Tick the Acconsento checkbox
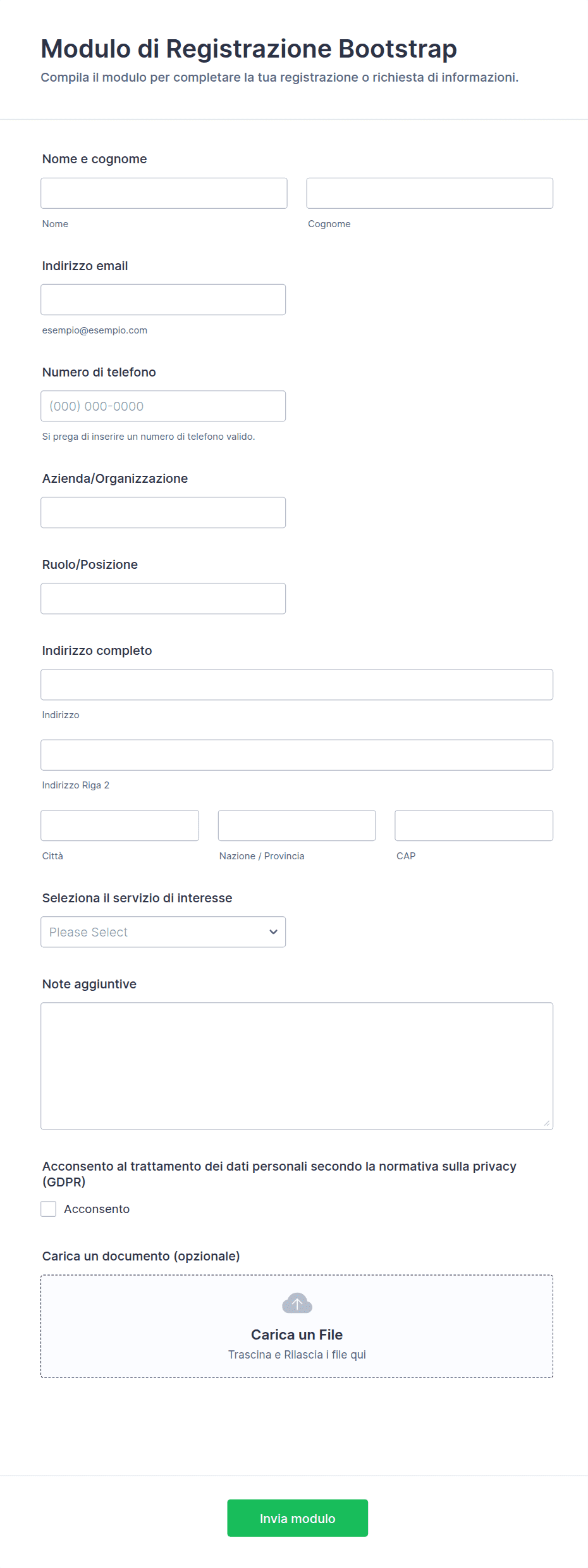The height and width of the screenshot is (1568, 588). (x=49, y=1209)
